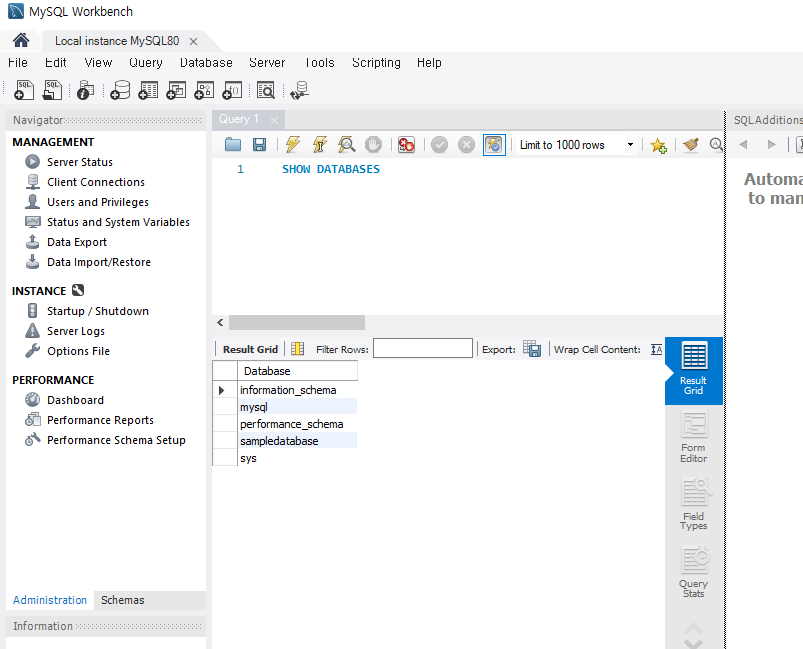Image resolution: width=803 pixels, height=649 pixels.
Task: Open the Field Types side panel
Action: click(x=694, y=505)
